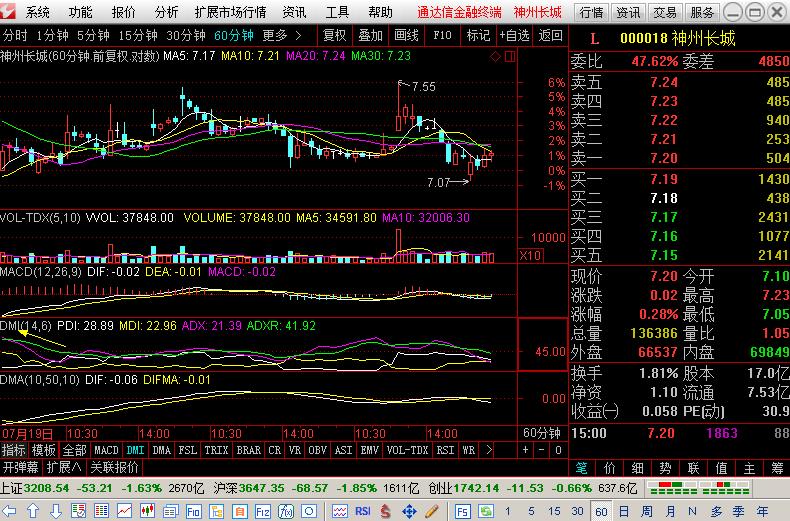The image size is (790, 521).
Task: Open the 分析 menu
Action: 167,12
